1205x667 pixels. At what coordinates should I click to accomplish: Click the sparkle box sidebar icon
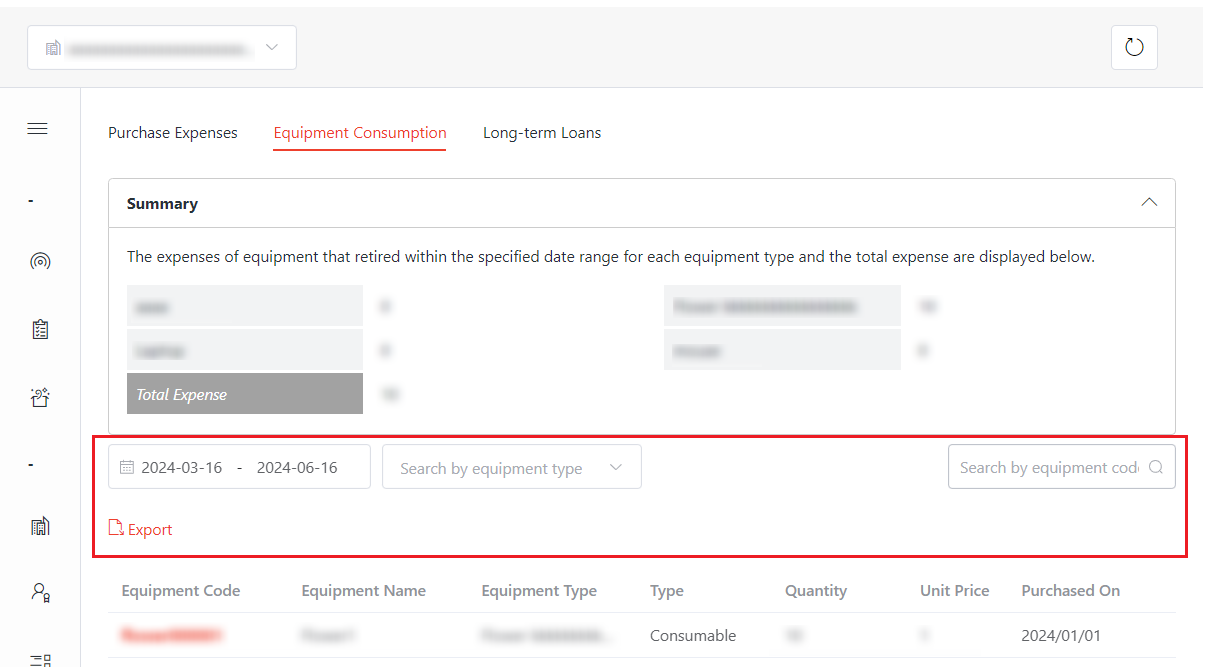coord(40,398)
